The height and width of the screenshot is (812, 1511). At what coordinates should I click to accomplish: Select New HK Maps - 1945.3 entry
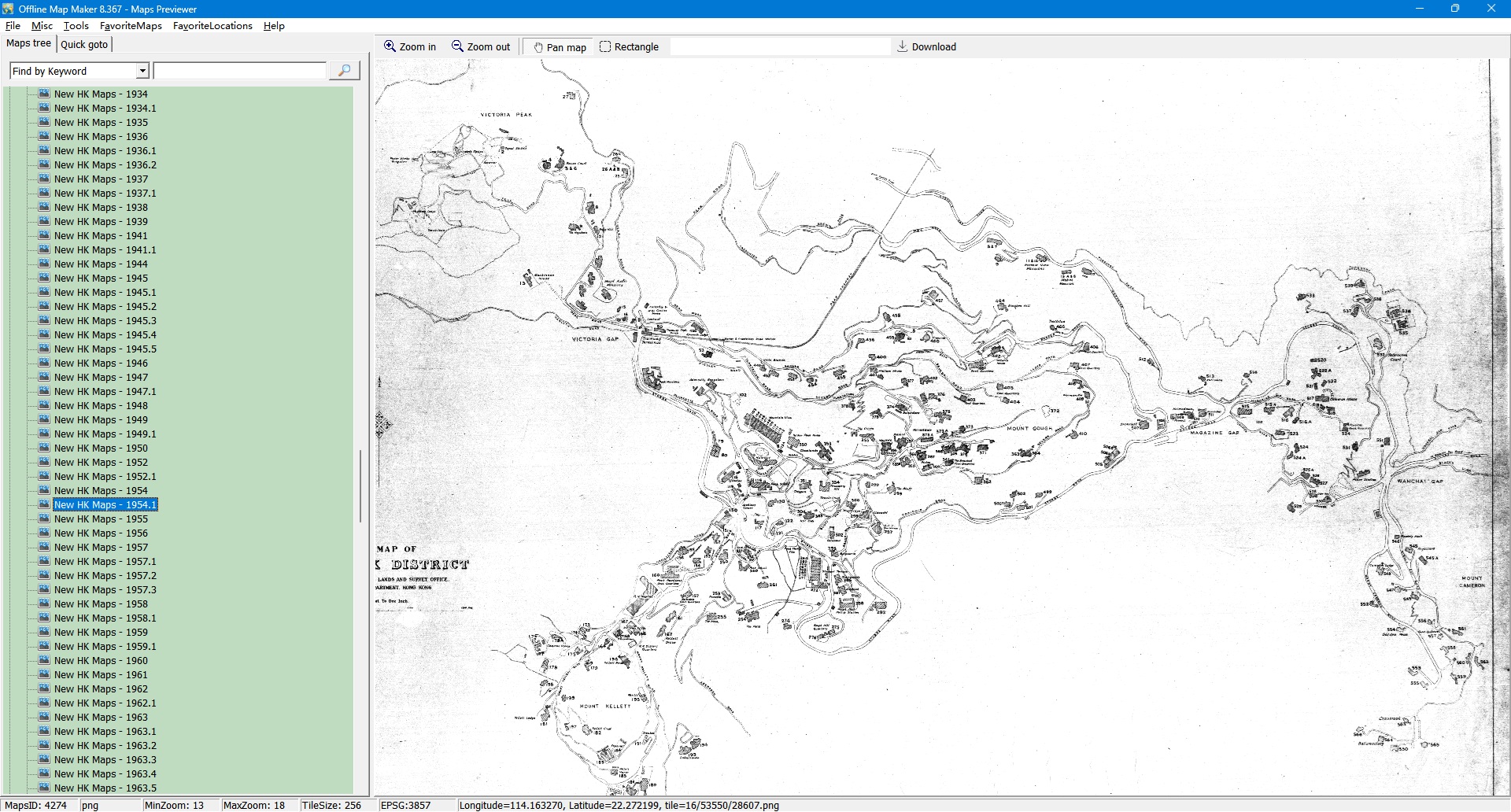click(105, 321)
